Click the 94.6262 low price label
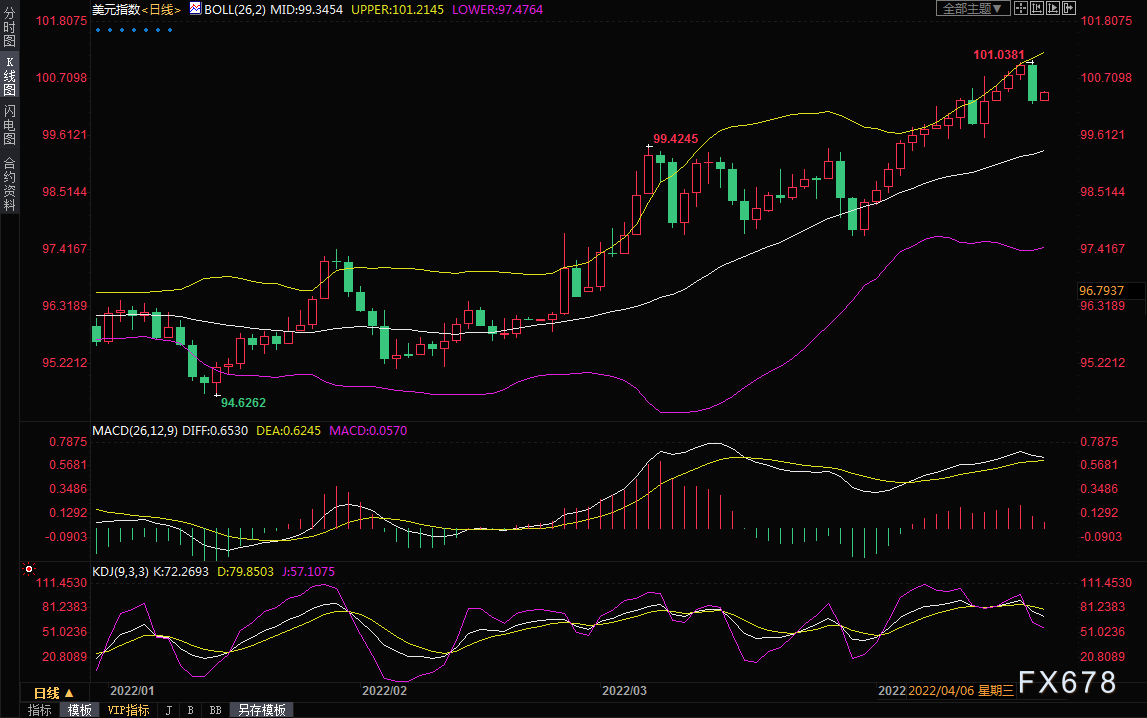Viewport: 1147px width, 718px height. (x=244, y=403)
